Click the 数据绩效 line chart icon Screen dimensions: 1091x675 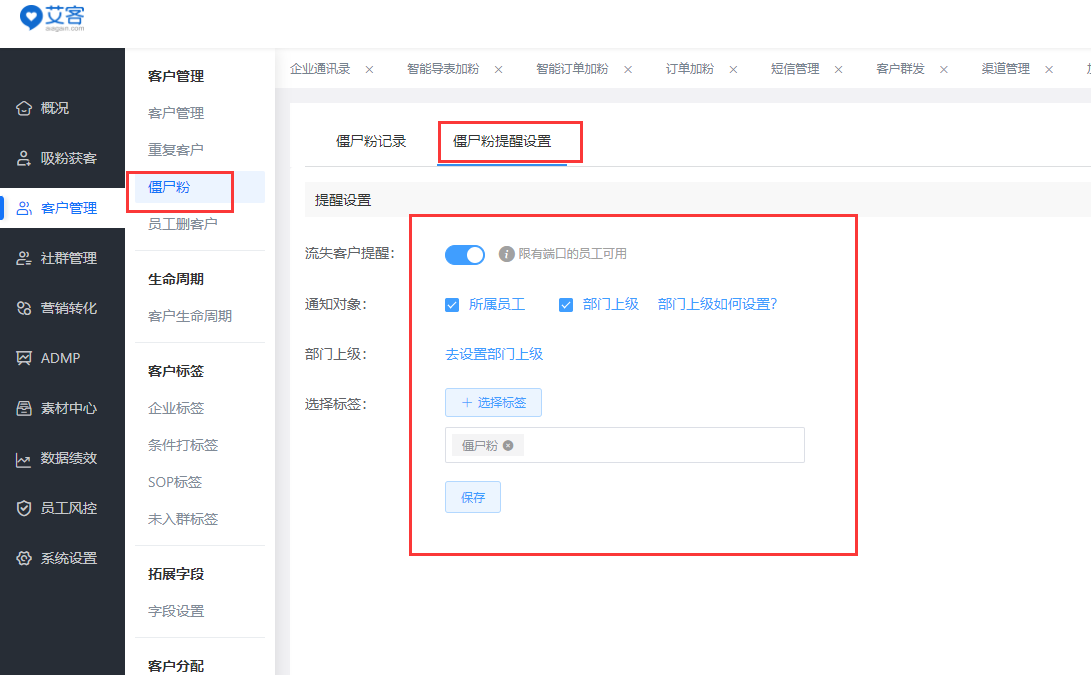click(24, 459)
